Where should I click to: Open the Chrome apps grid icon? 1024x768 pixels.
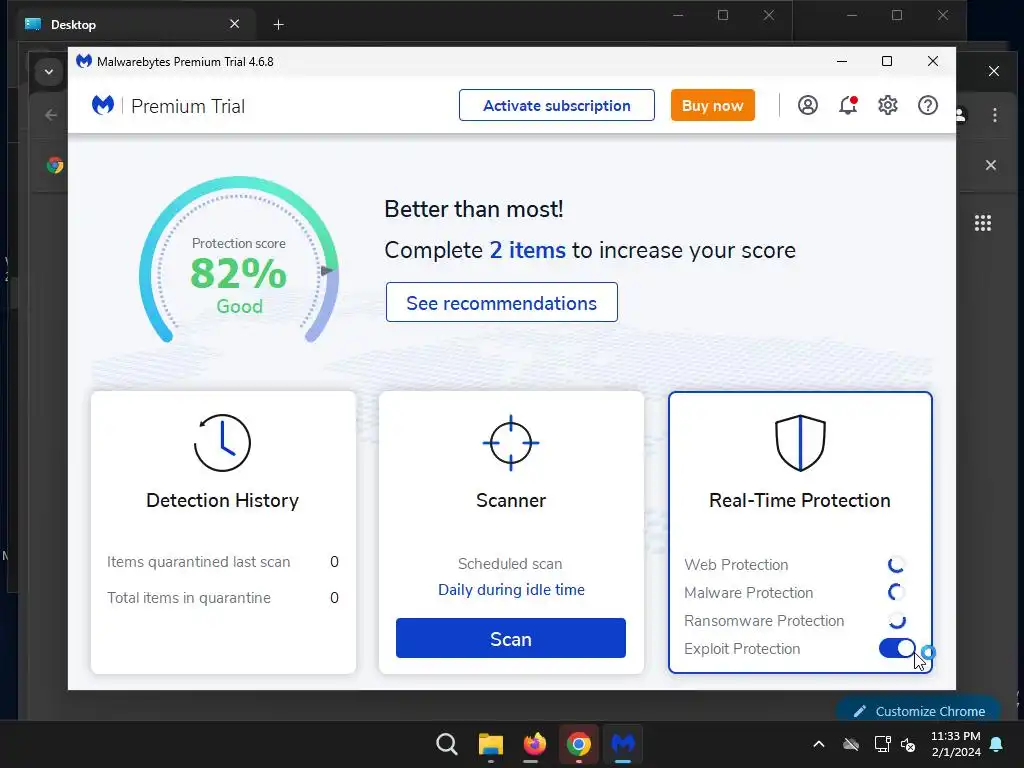tap(983, 223)
